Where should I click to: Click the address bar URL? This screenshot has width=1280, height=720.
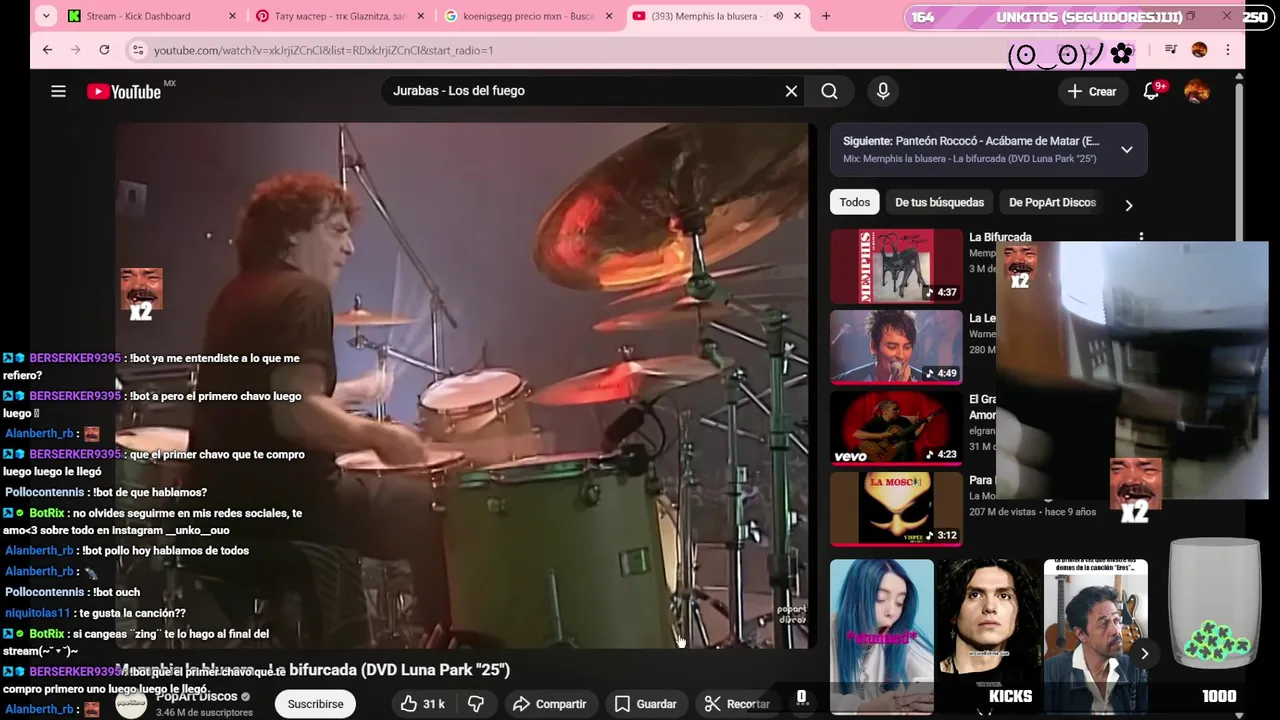coord(323,50)
